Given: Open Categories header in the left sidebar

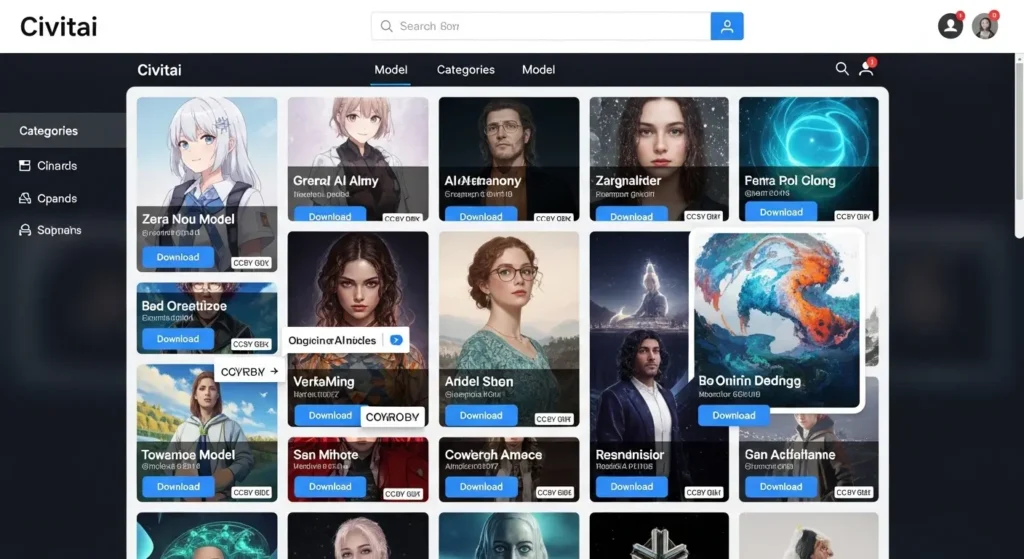Looking at the screenshot, I should pyautogui.click(x=49, y=131).
